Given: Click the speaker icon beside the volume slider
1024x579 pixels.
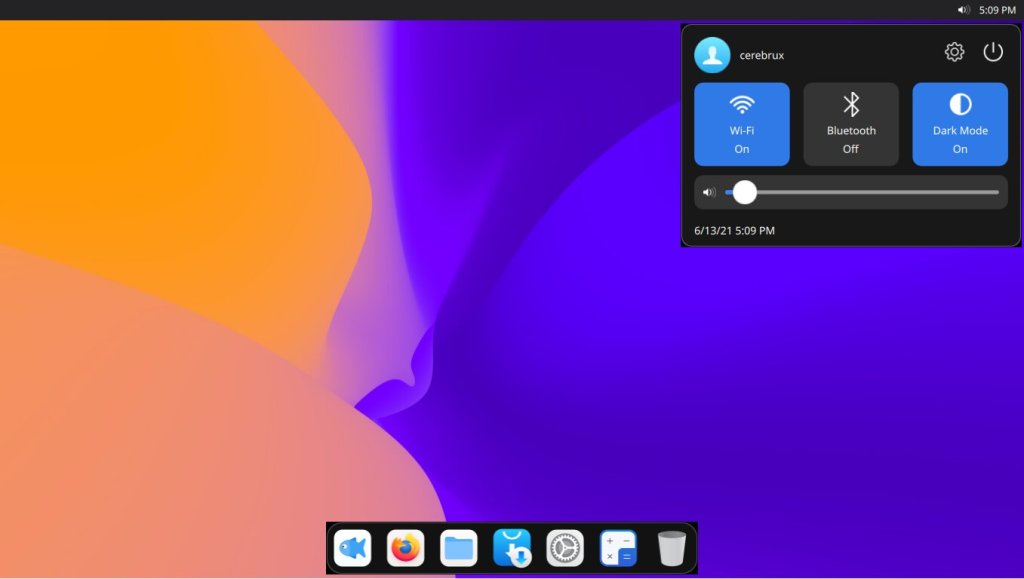Looking at the screenshot, I should tap(709, 192).
